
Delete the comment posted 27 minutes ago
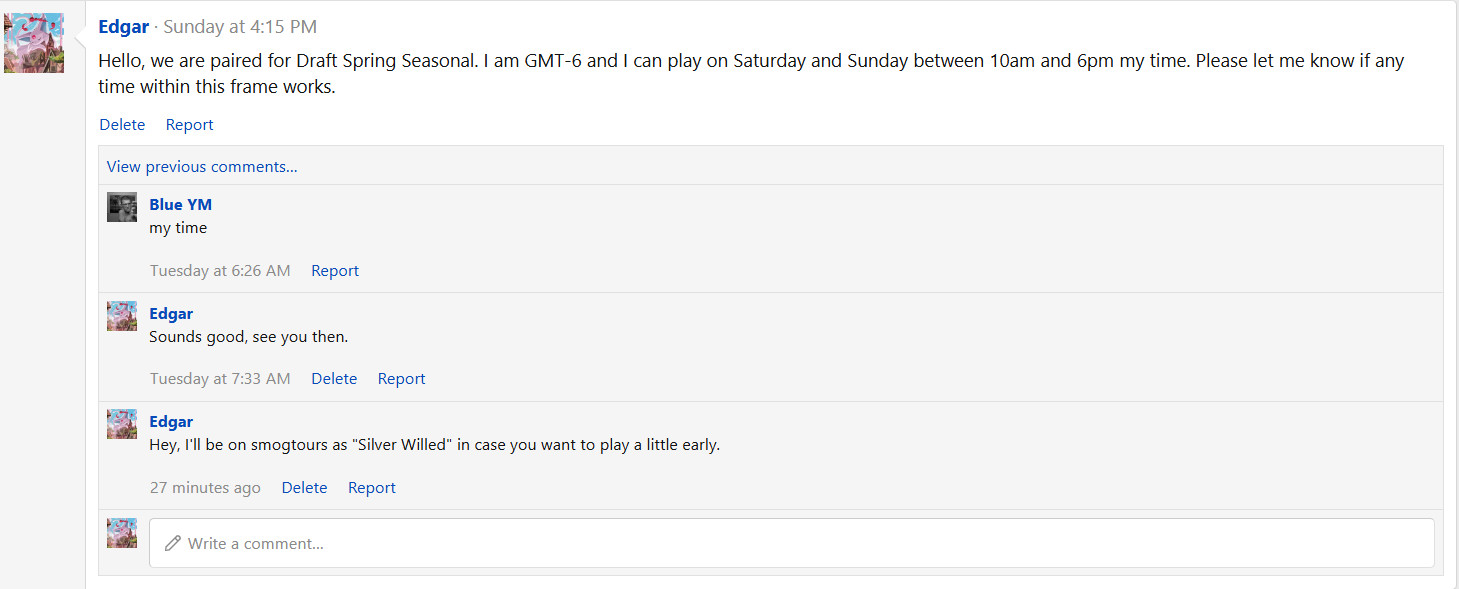(304, 488)
